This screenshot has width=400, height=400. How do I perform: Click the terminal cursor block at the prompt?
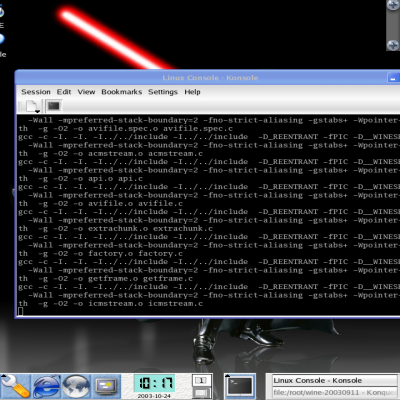(x=21, y=311)
